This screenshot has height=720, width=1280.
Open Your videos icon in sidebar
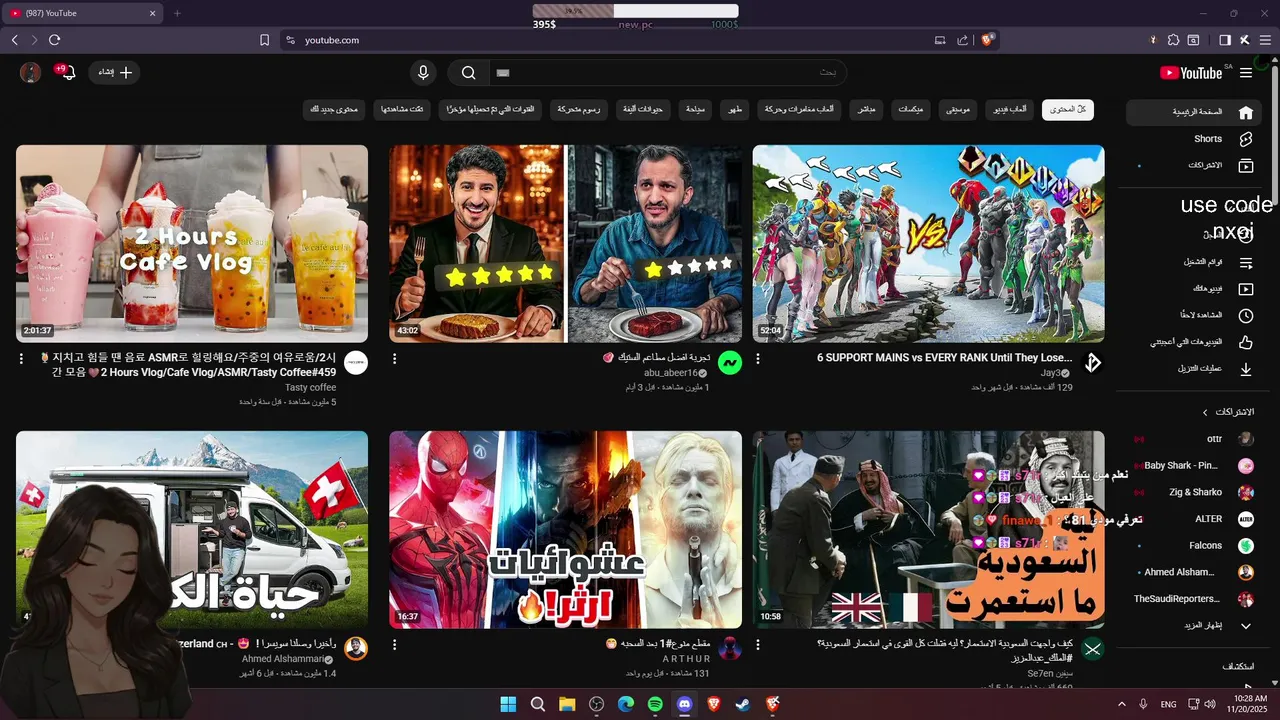pyautogui.click(x=1245, y=289)
